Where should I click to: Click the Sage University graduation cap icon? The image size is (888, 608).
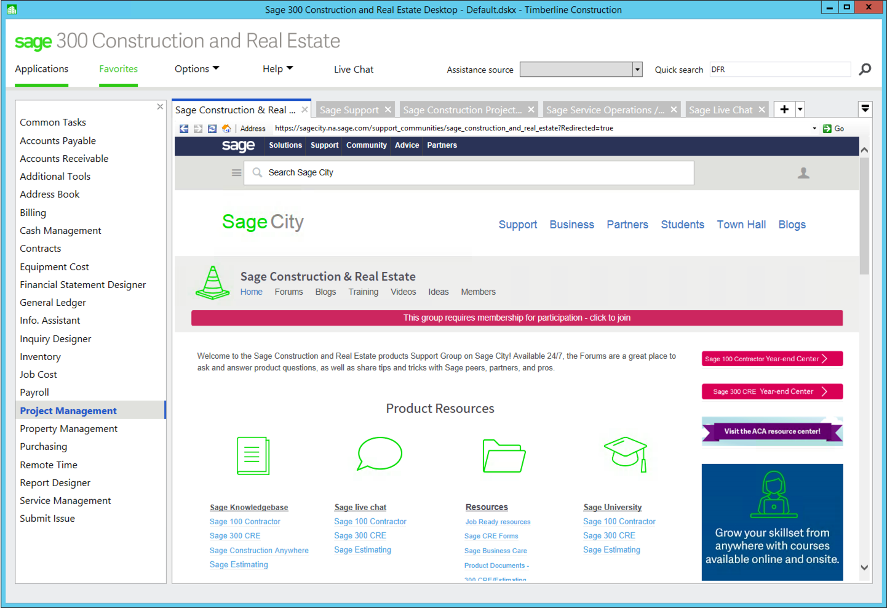626,454
